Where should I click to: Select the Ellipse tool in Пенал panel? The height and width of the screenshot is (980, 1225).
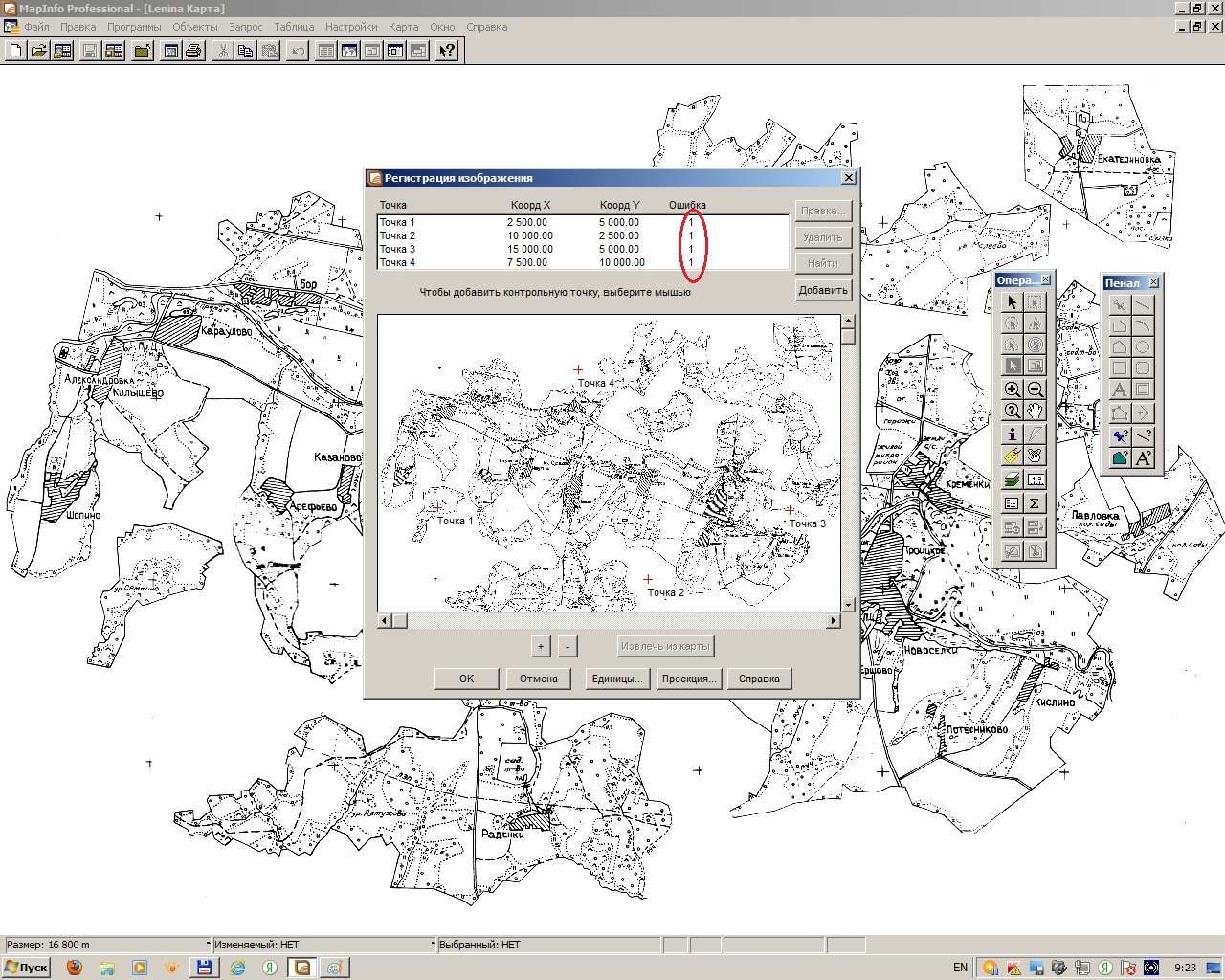click(1143, 346)
